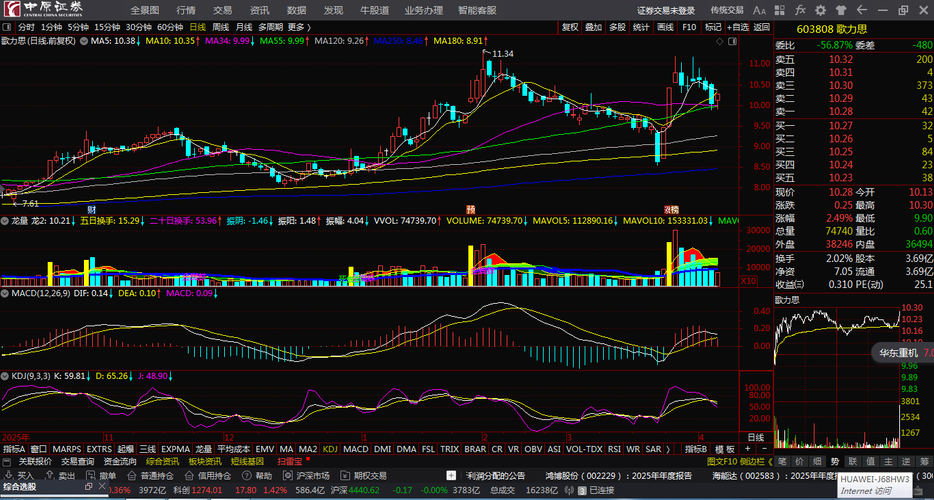Open the grid layout icon in title bar

(x=780, y=10)
